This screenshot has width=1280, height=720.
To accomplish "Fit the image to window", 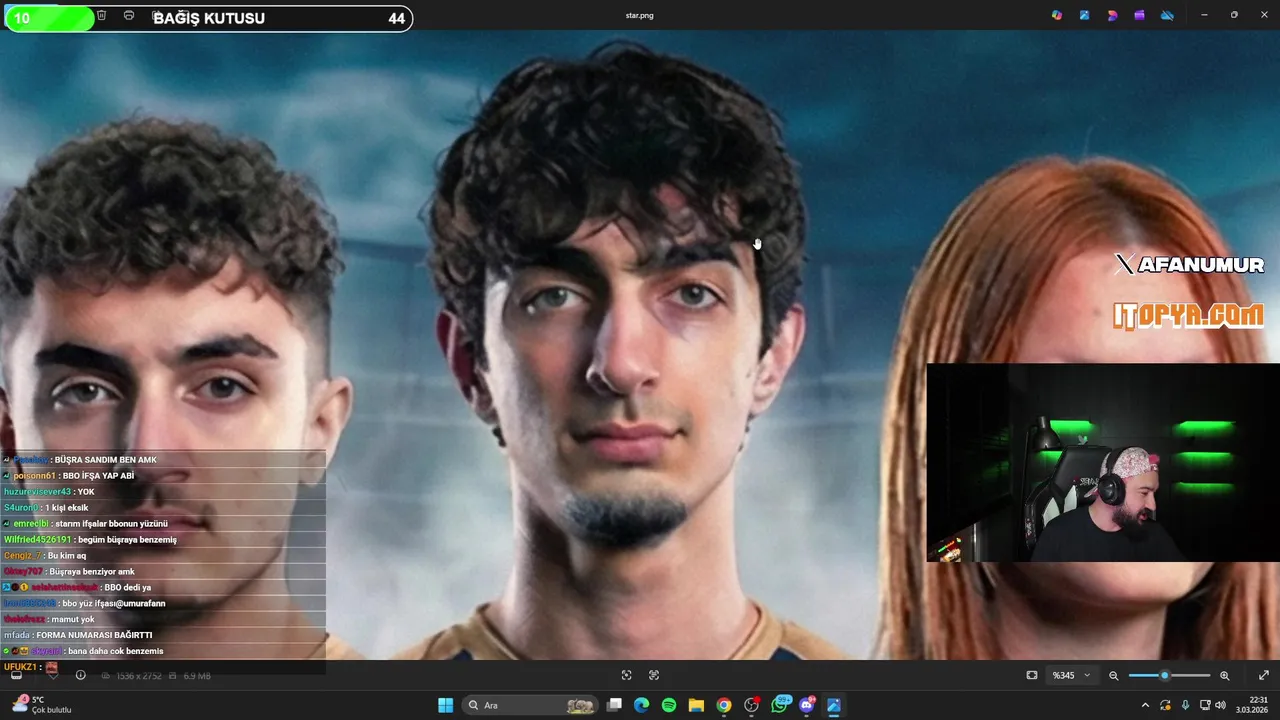I will click(1032, 675).
